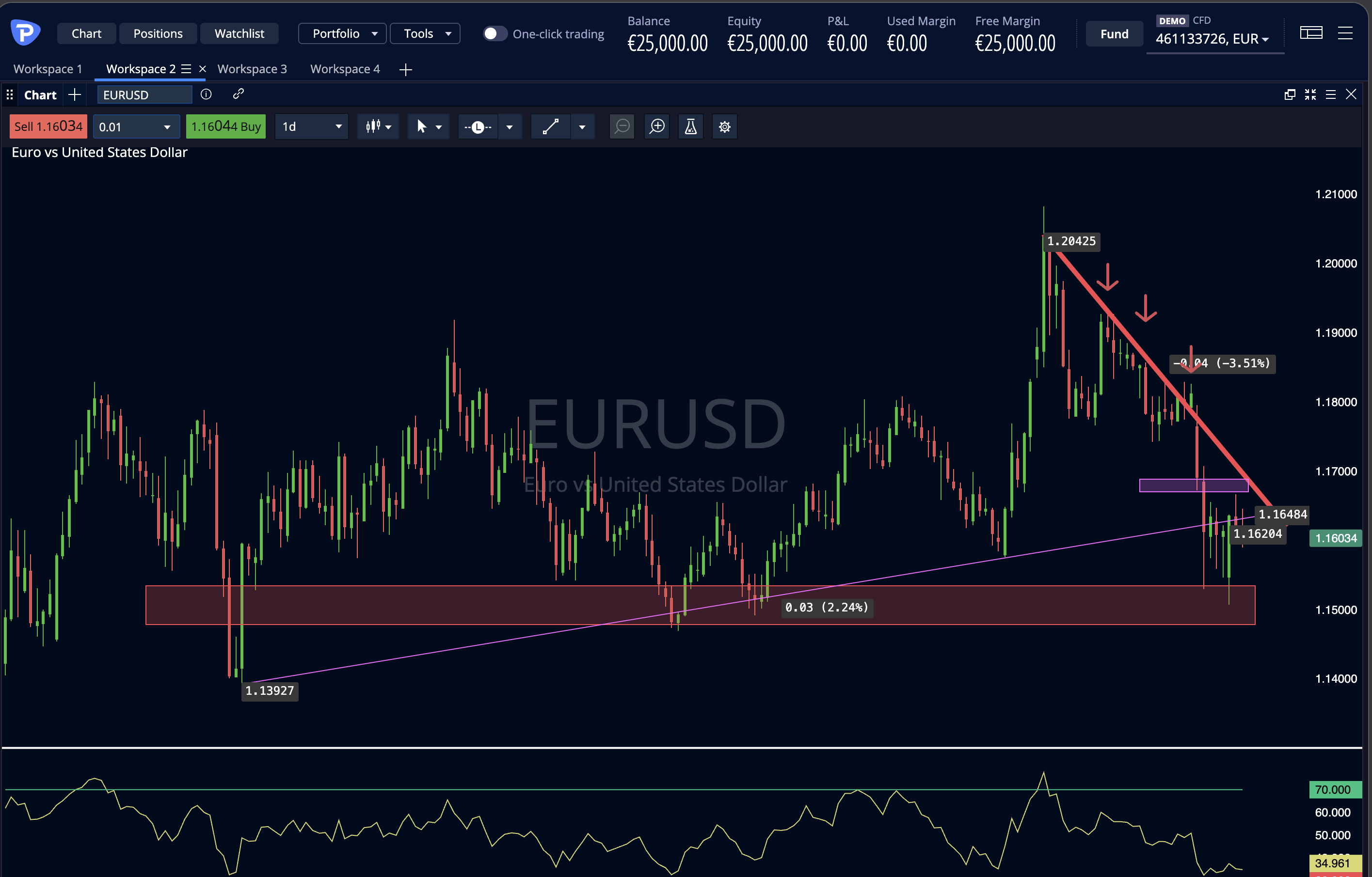Open indicator templates via the flask icon
Viewport: 1372px width, 877px height.
[x=690, y=126]
